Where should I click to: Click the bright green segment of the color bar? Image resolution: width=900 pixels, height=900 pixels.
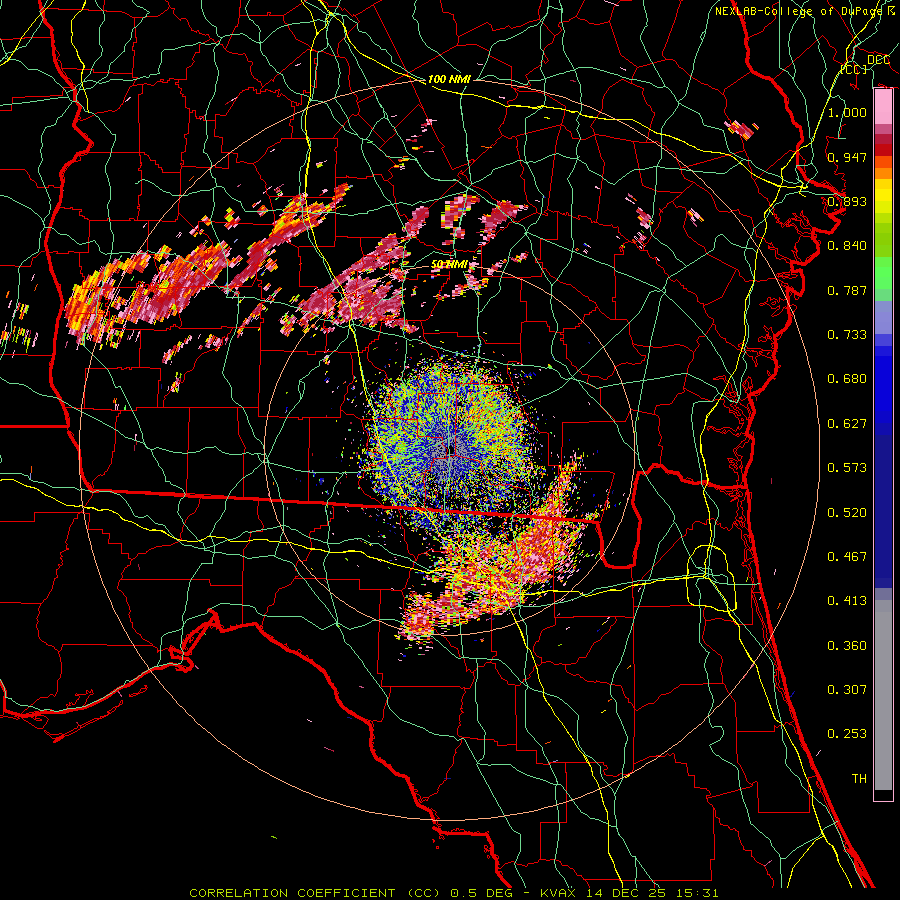coord(883,273)
